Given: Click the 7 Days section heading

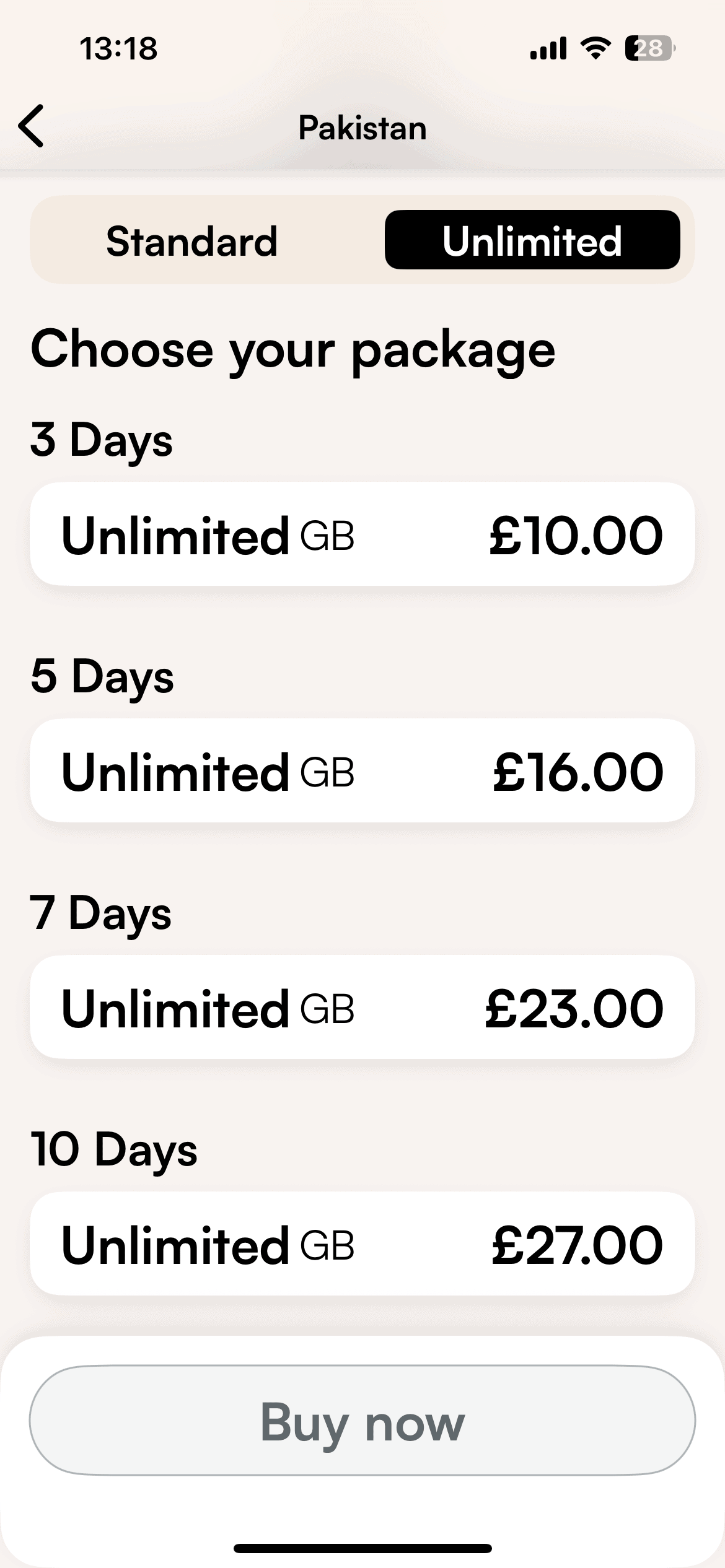Looking at the screenshot, I should [100, 913].
